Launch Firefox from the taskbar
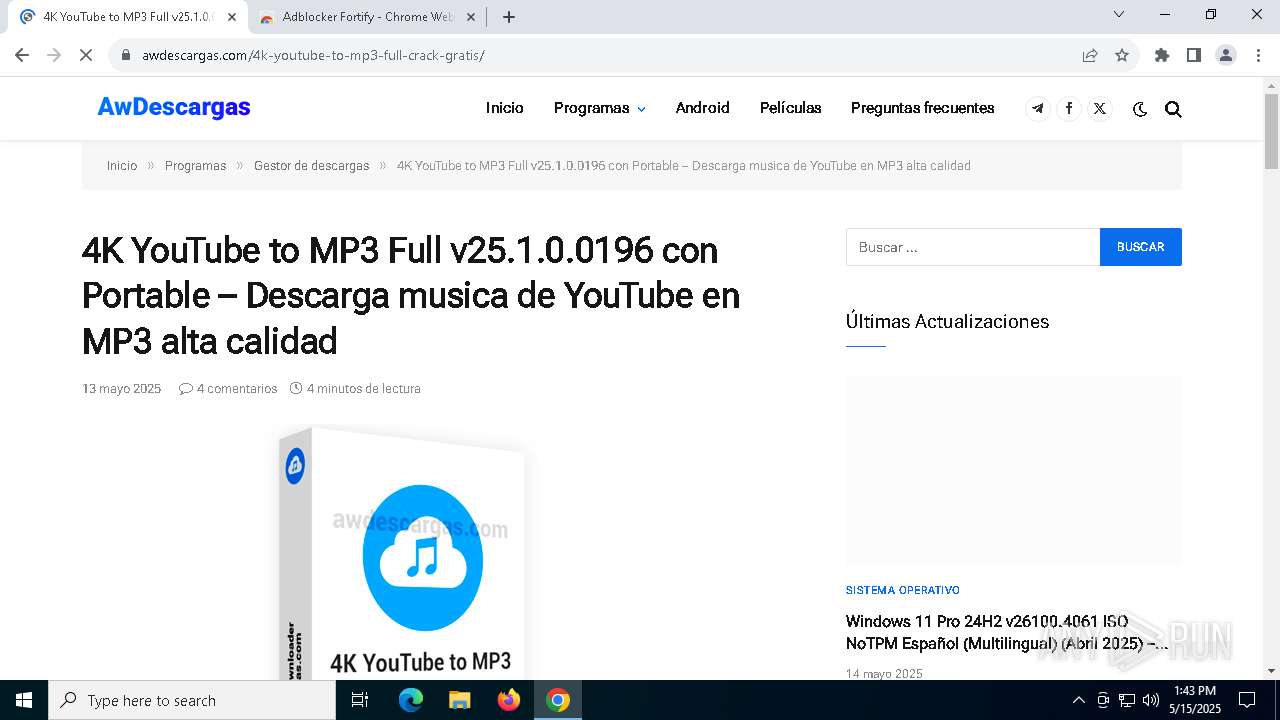 [x=509, y=700]
